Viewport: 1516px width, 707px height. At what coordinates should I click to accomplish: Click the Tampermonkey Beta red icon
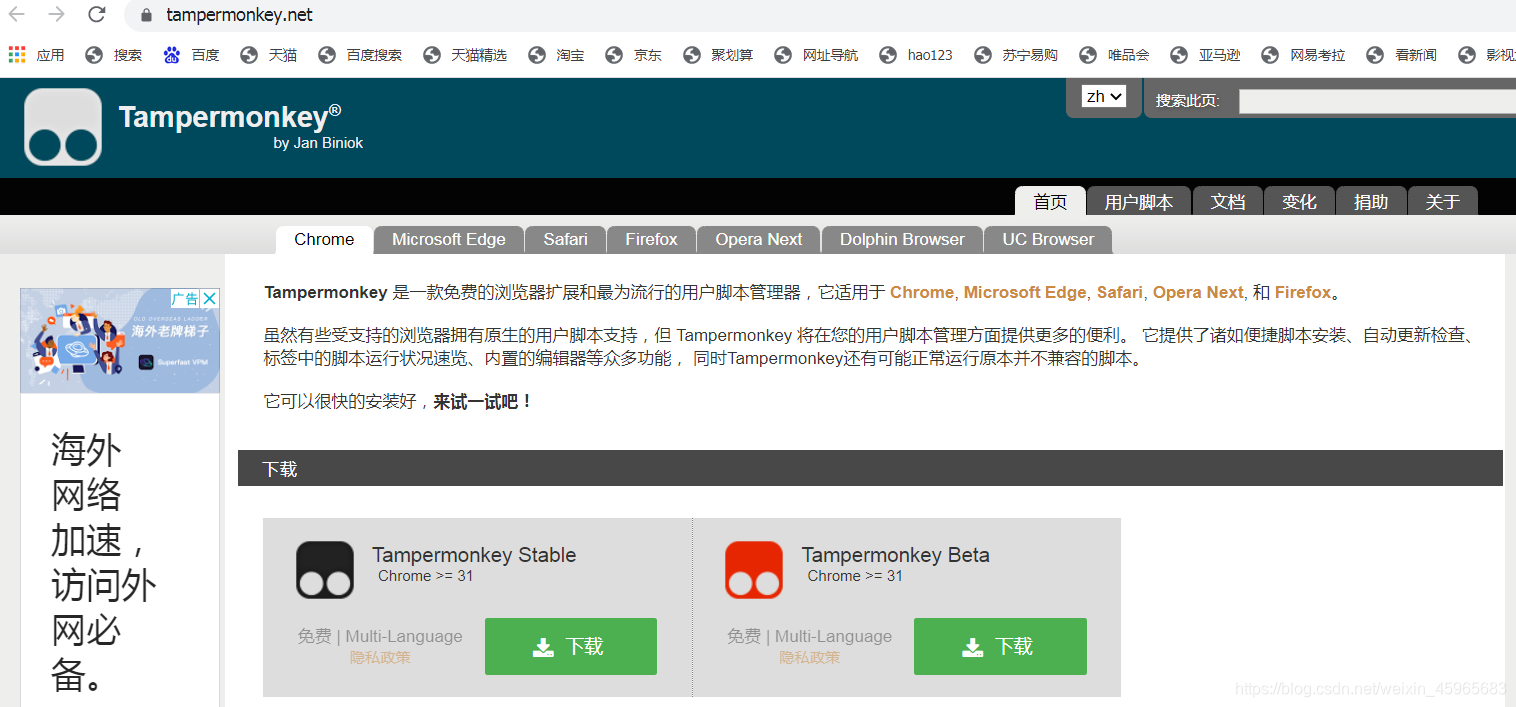point(754,570)
